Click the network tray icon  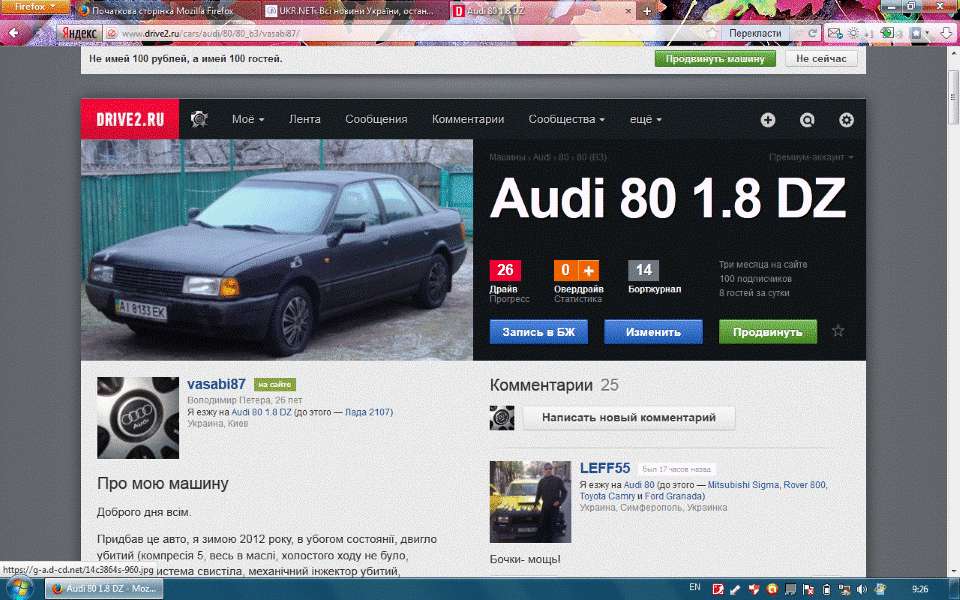click(844, 589)
